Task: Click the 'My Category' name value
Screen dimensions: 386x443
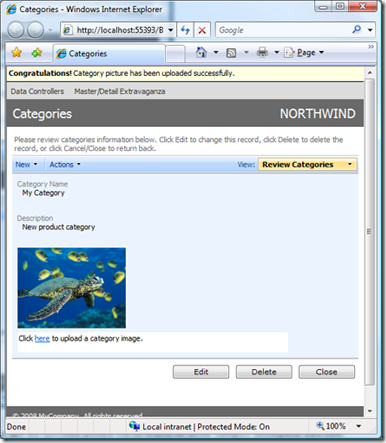Action: tap(43, 193)
